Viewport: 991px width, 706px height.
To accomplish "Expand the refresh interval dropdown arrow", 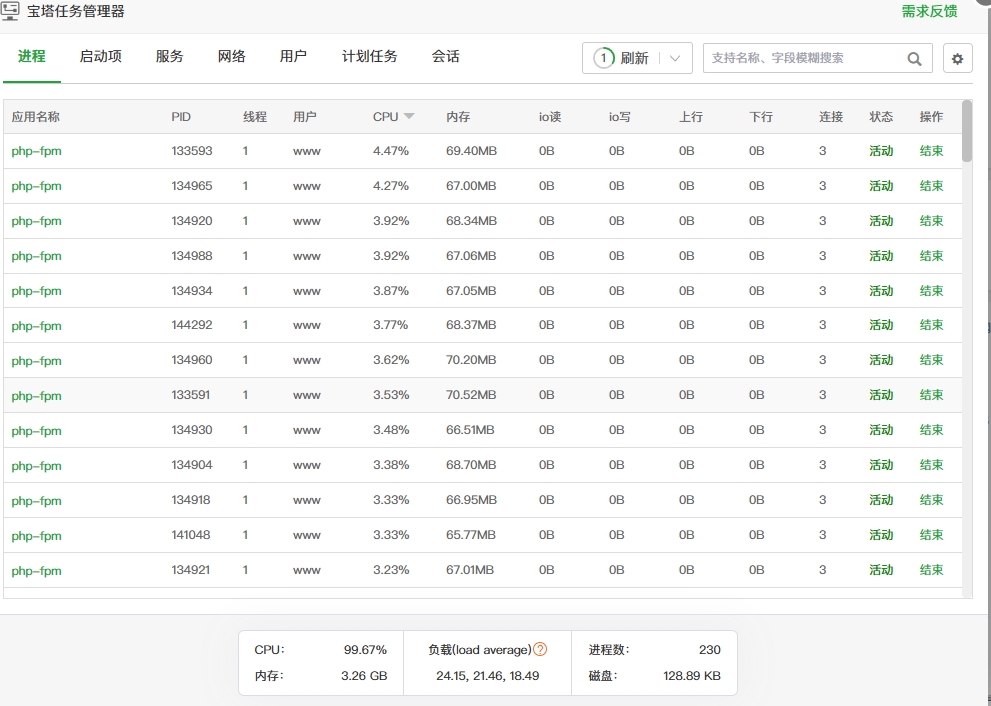I will (x=675, y=58).
